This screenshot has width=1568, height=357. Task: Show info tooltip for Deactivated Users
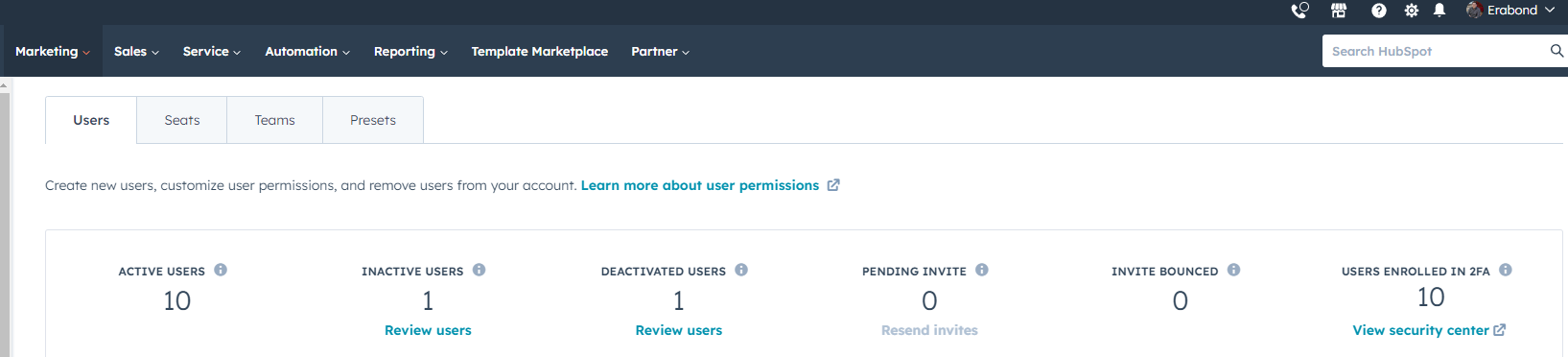coord(741,270)
